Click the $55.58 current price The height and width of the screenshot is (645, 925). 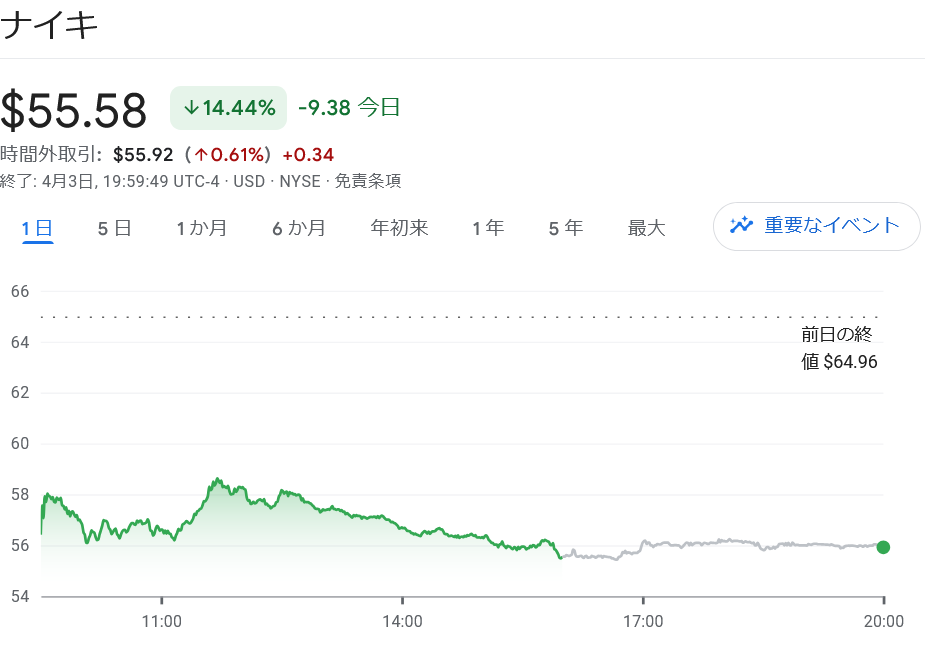click(74, 110)
